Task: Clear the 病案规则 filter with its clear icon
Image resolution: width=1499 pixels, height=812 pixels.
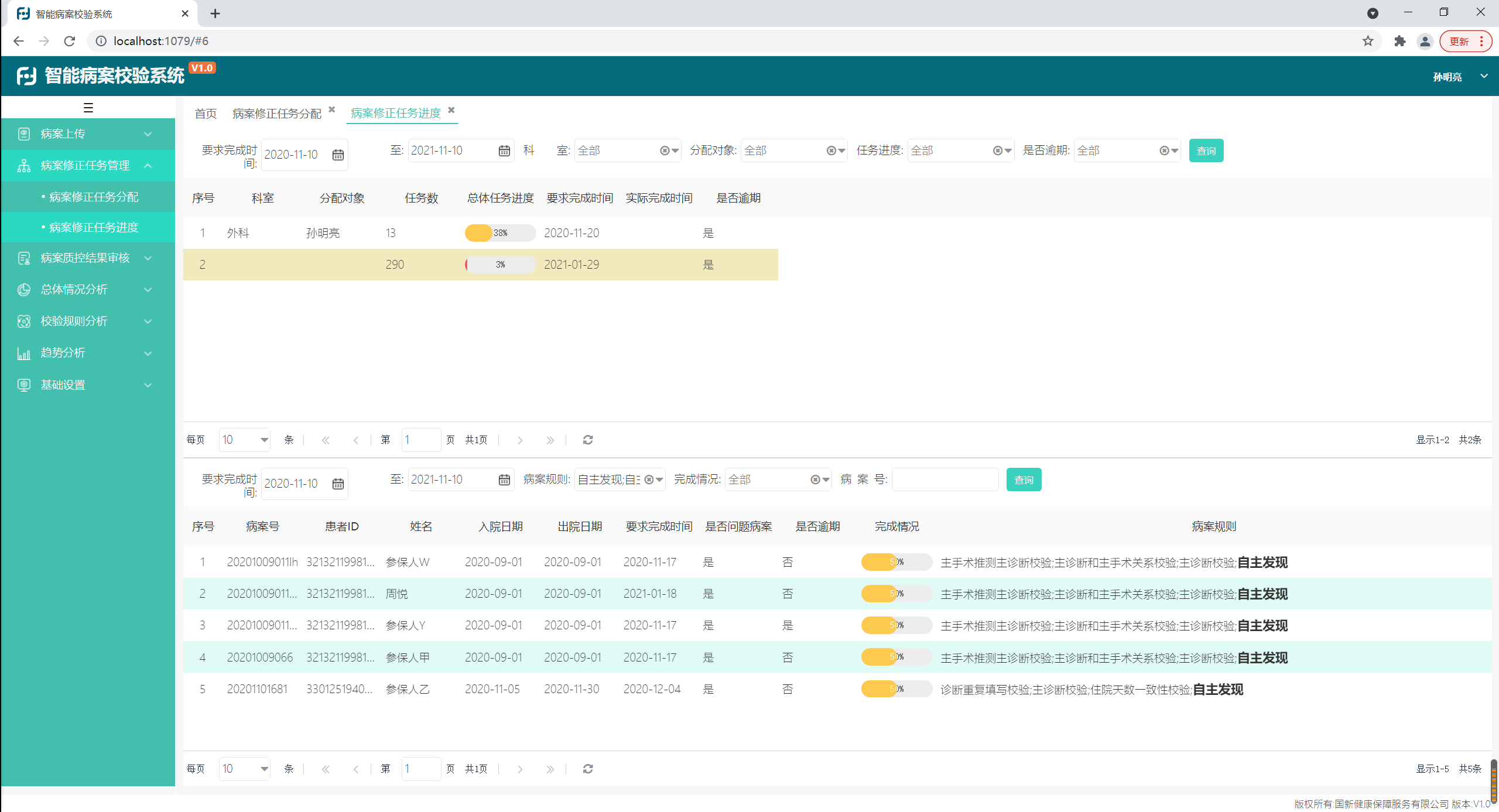Action: coord(649,480)
